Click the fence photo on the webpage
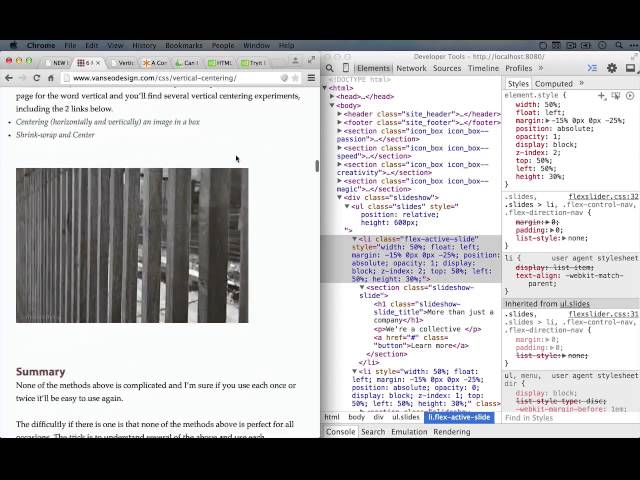 coord(132,245)
